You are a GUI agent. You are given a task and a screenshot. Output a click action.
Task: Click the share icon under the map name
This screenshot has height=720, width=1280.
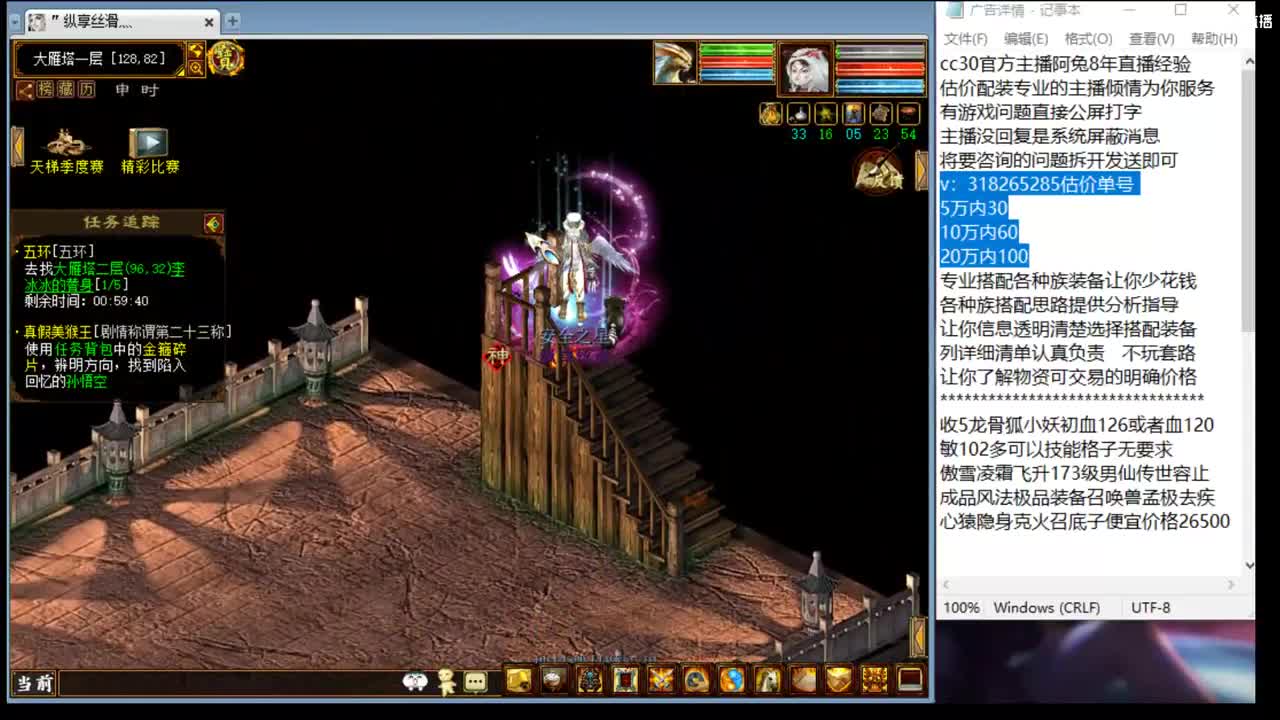(x=24, y=90)
